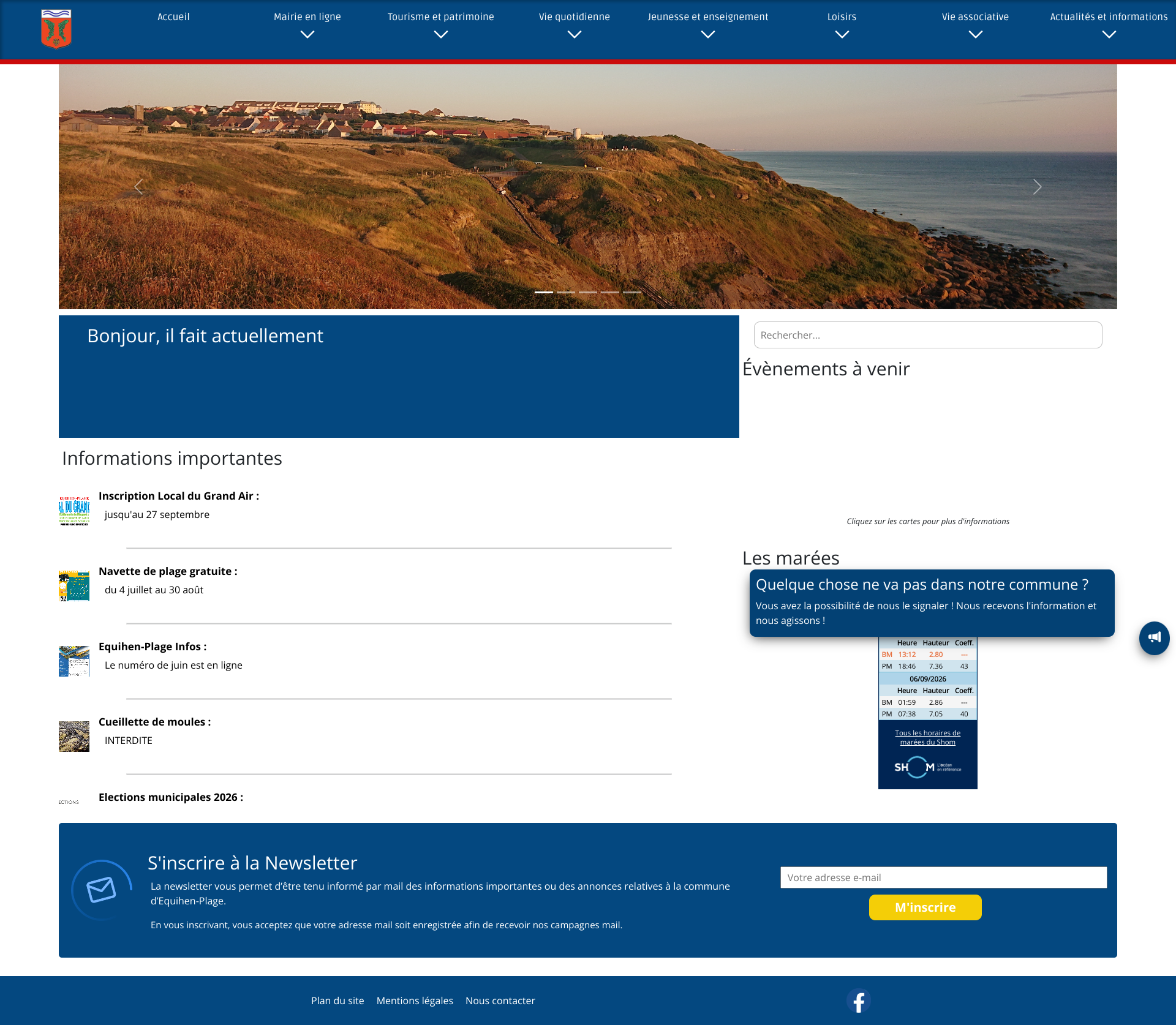This screenshot has width=1176, height=1025.
Task: Open the Accueil menu item
Action: (173, 17)
